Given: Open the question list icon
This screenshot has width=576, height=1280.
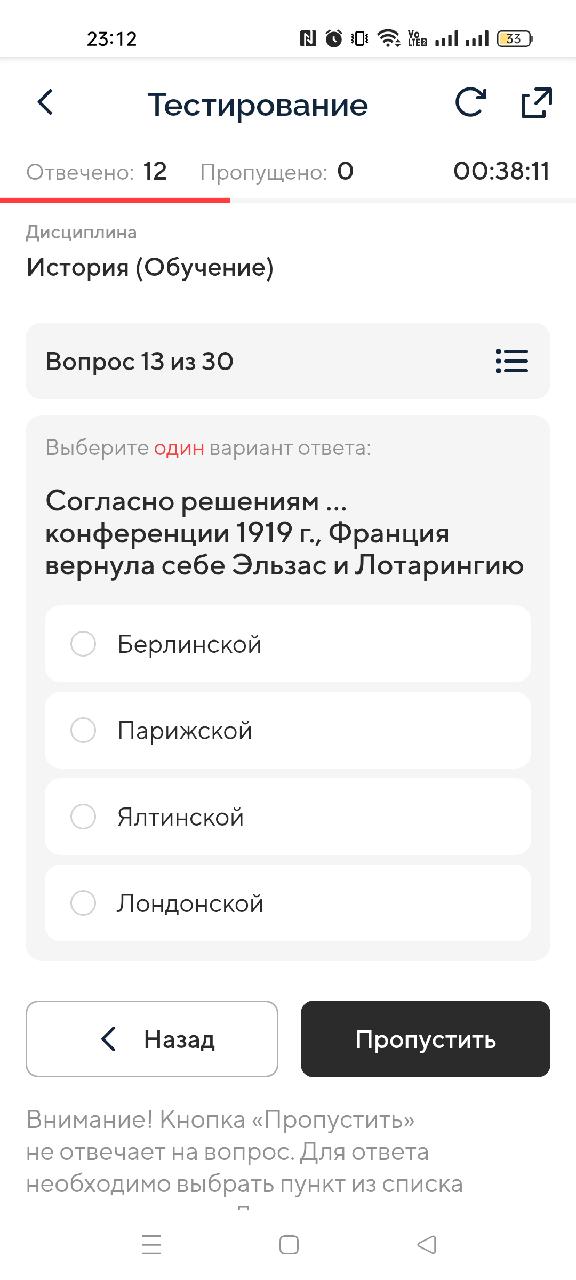Looking at the screenshot, I should [511, 361].
